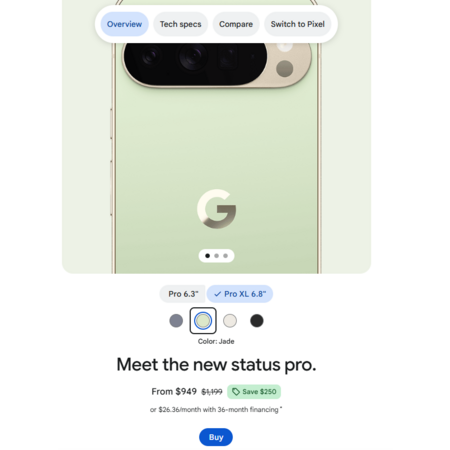Go to the Switch to Pixel tab
The height and width of the screenshot is (450, 450).
click(297, 24)
